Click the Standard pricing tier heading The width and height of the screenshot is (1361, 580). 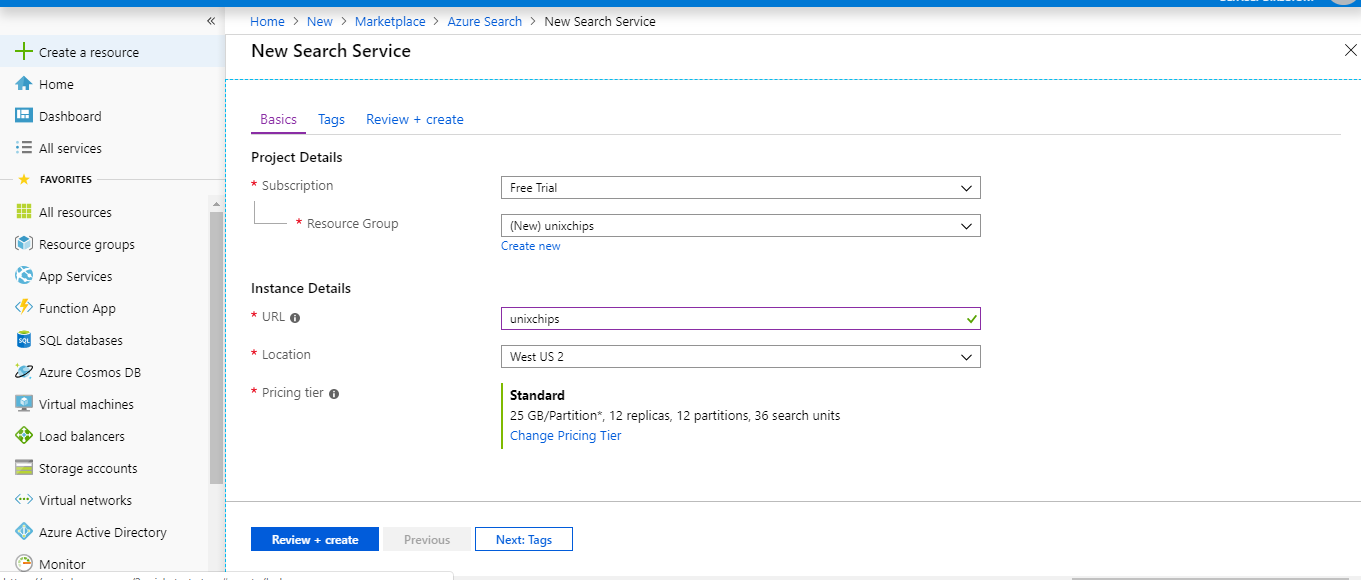pos(537,395)
